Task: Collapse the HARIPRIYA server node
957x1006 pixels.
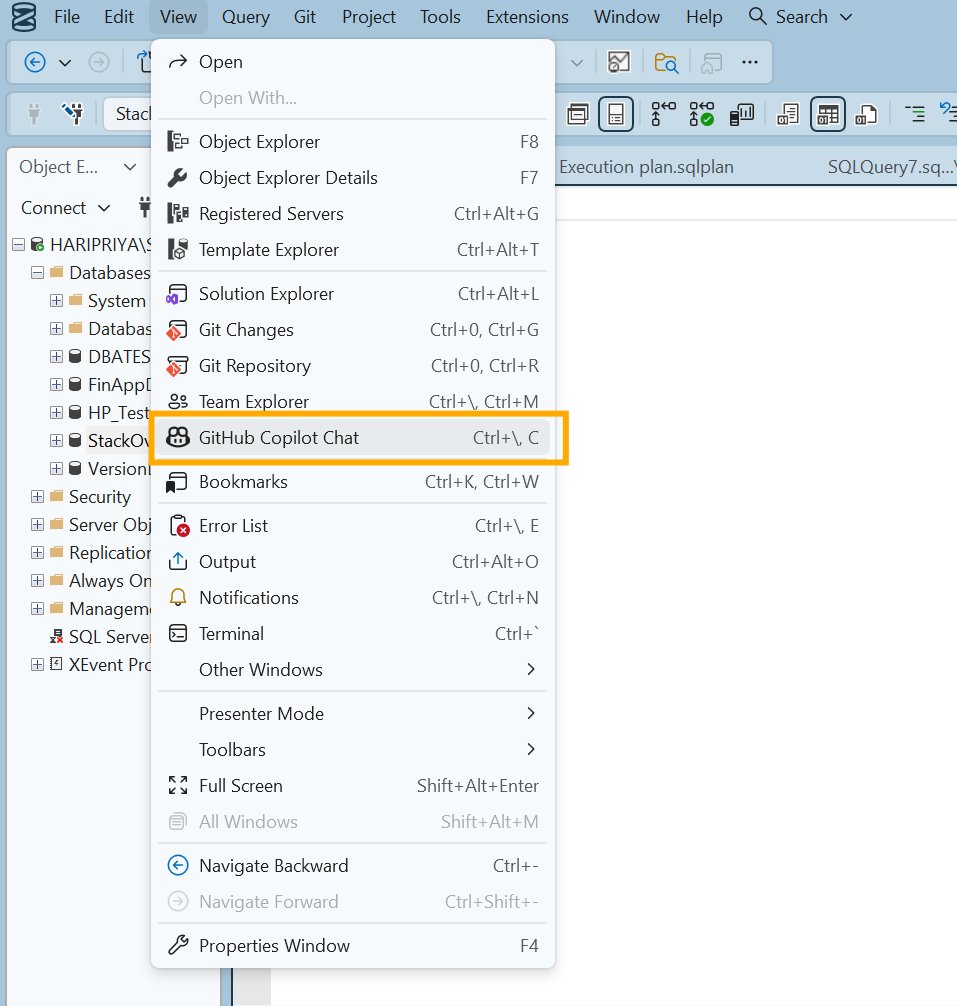Action: [19, 244]
